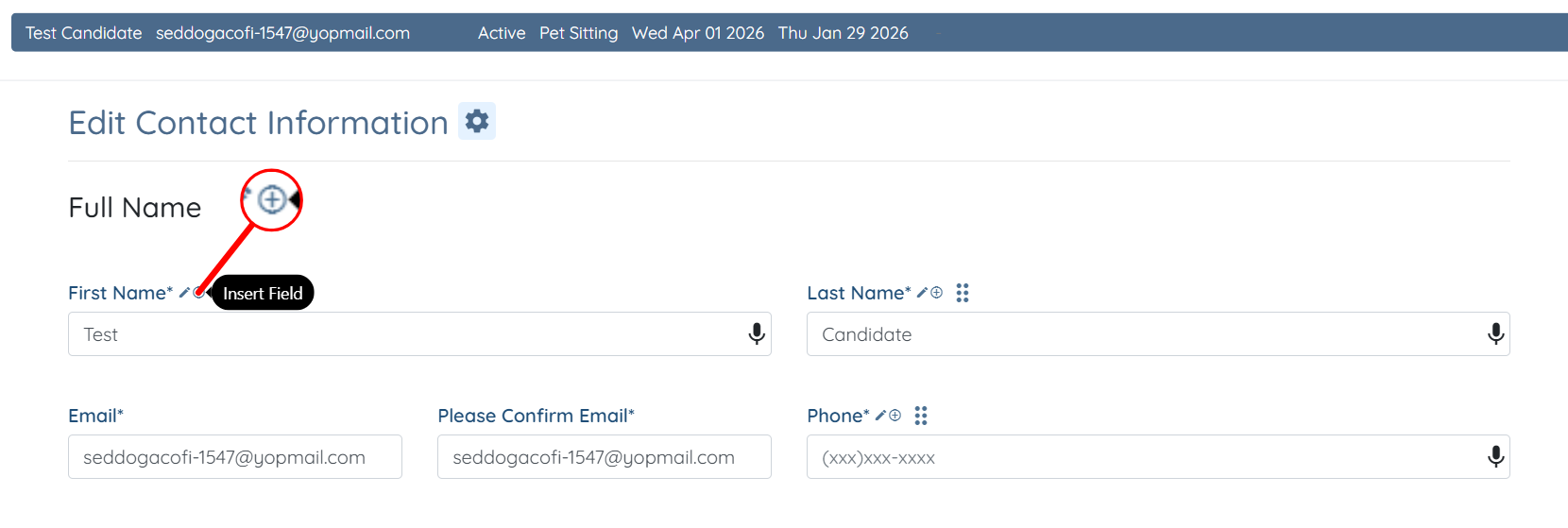Click Test Candidate name in header bar
The image size is (1568, 528).
[83, 33]
